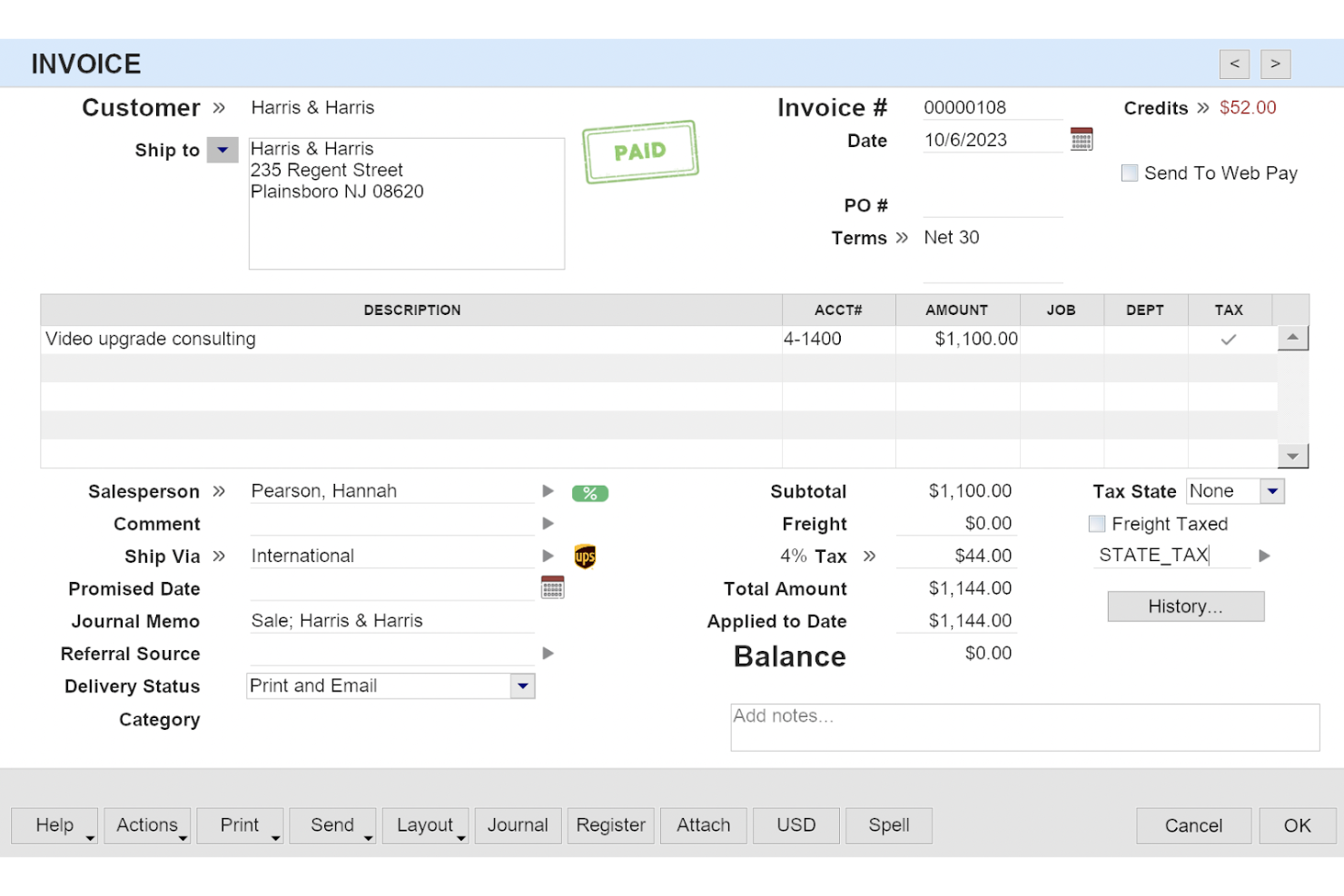
Task: Open the Delivery Status dropdown
Action: click(522, 685)
